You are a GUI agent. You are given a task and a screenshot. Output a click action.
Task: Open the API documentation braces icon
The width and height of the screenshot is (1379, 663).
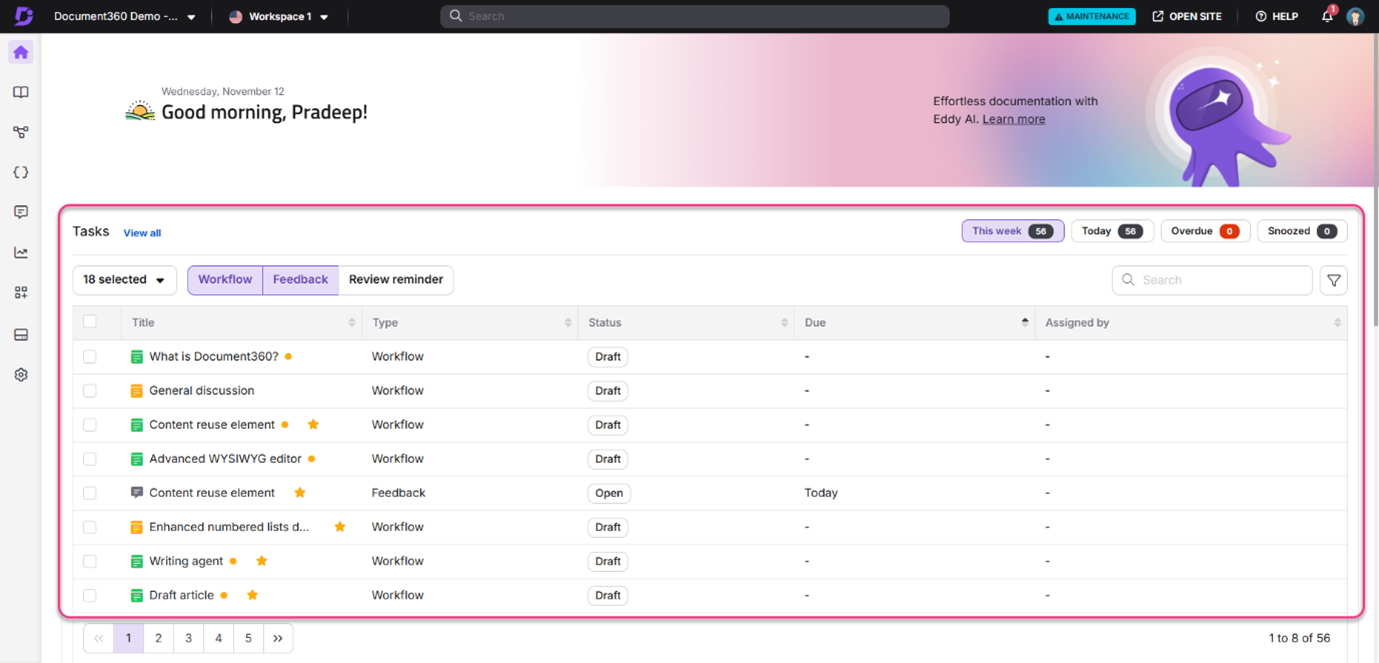click(21, 172)
